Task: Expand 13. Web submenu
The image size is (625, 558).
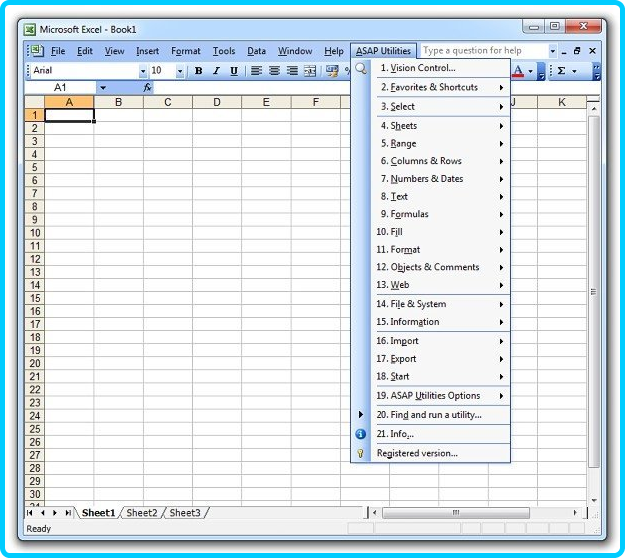Action: 440,285
